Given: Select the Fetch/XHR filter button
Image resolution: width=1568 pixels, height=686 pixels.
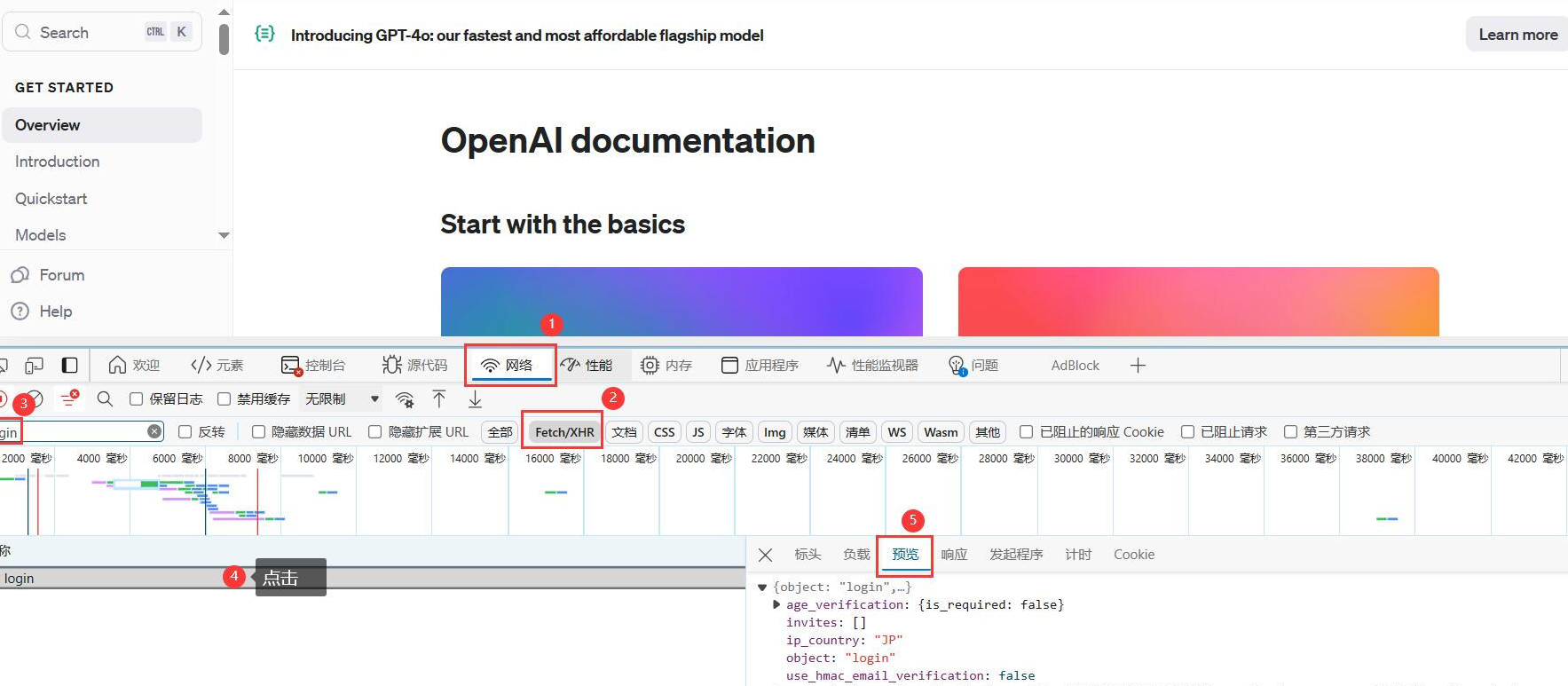Looking at the screenshot, I should pyautogui.click(x=564, y=432).
